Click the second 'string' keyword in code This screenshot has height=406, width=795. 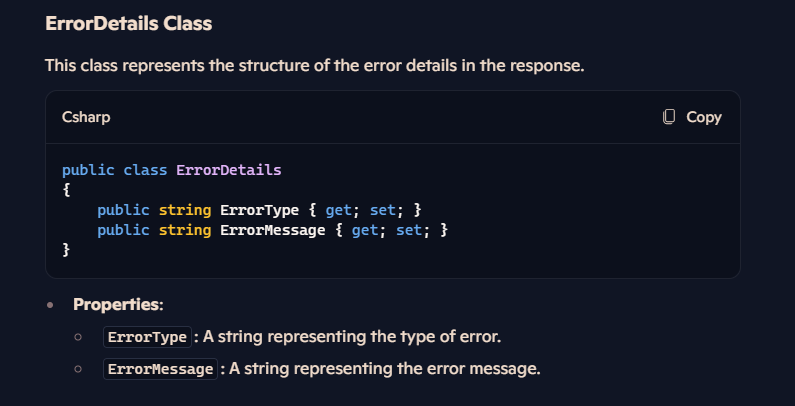click(185, 230)
